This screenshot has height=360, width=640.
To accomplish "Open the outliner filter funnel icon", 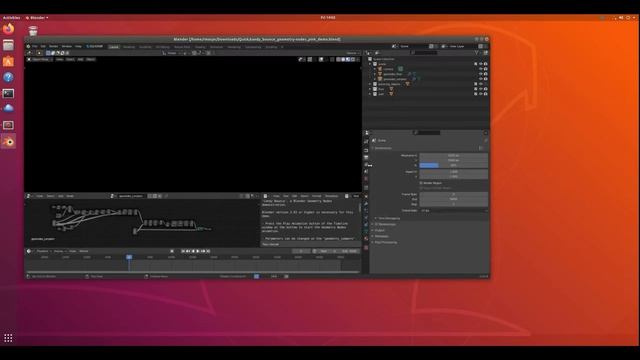I will point(476,53).
